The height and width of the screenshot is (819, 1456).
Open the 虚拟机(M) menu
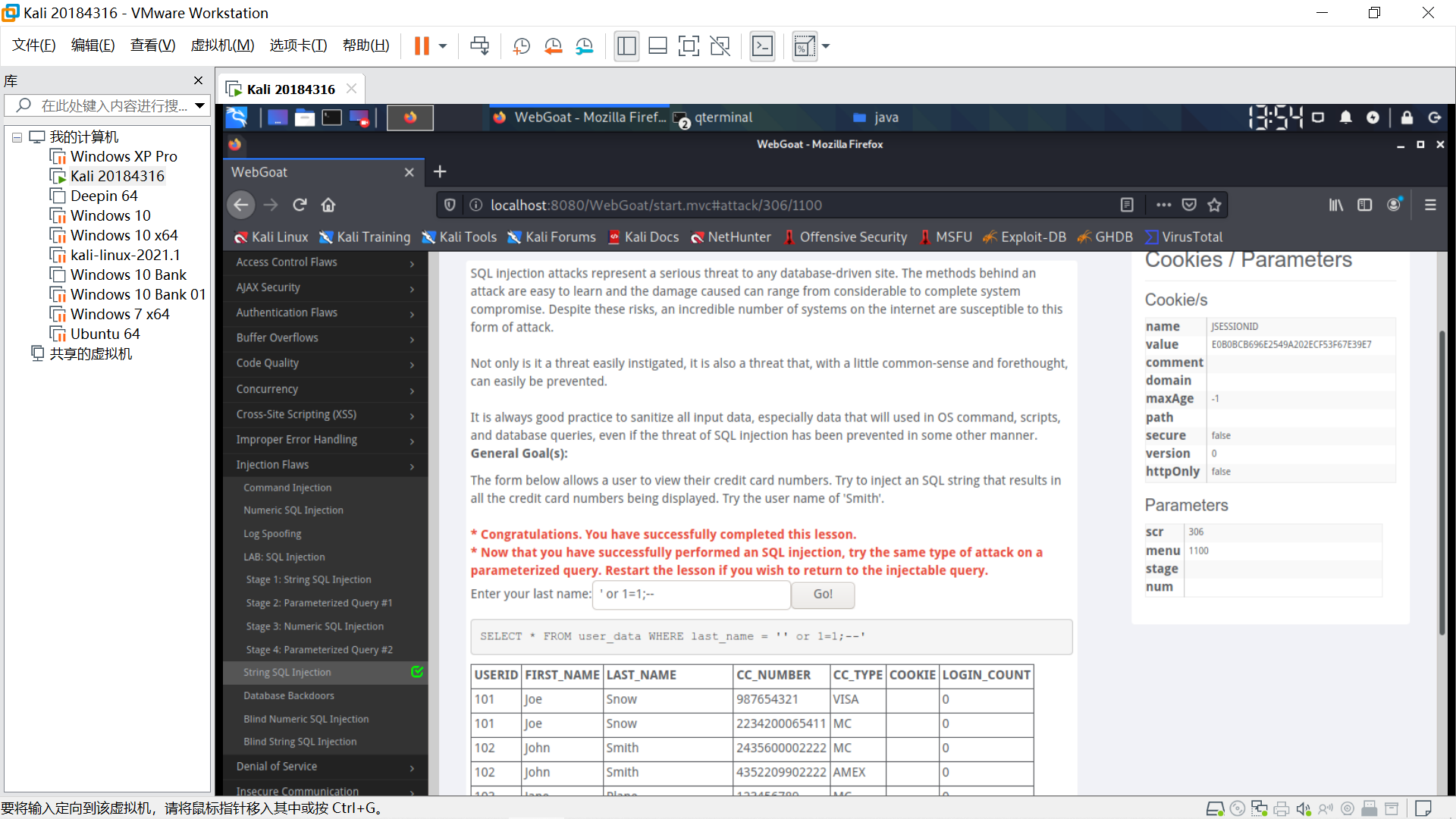pos(222,45)
